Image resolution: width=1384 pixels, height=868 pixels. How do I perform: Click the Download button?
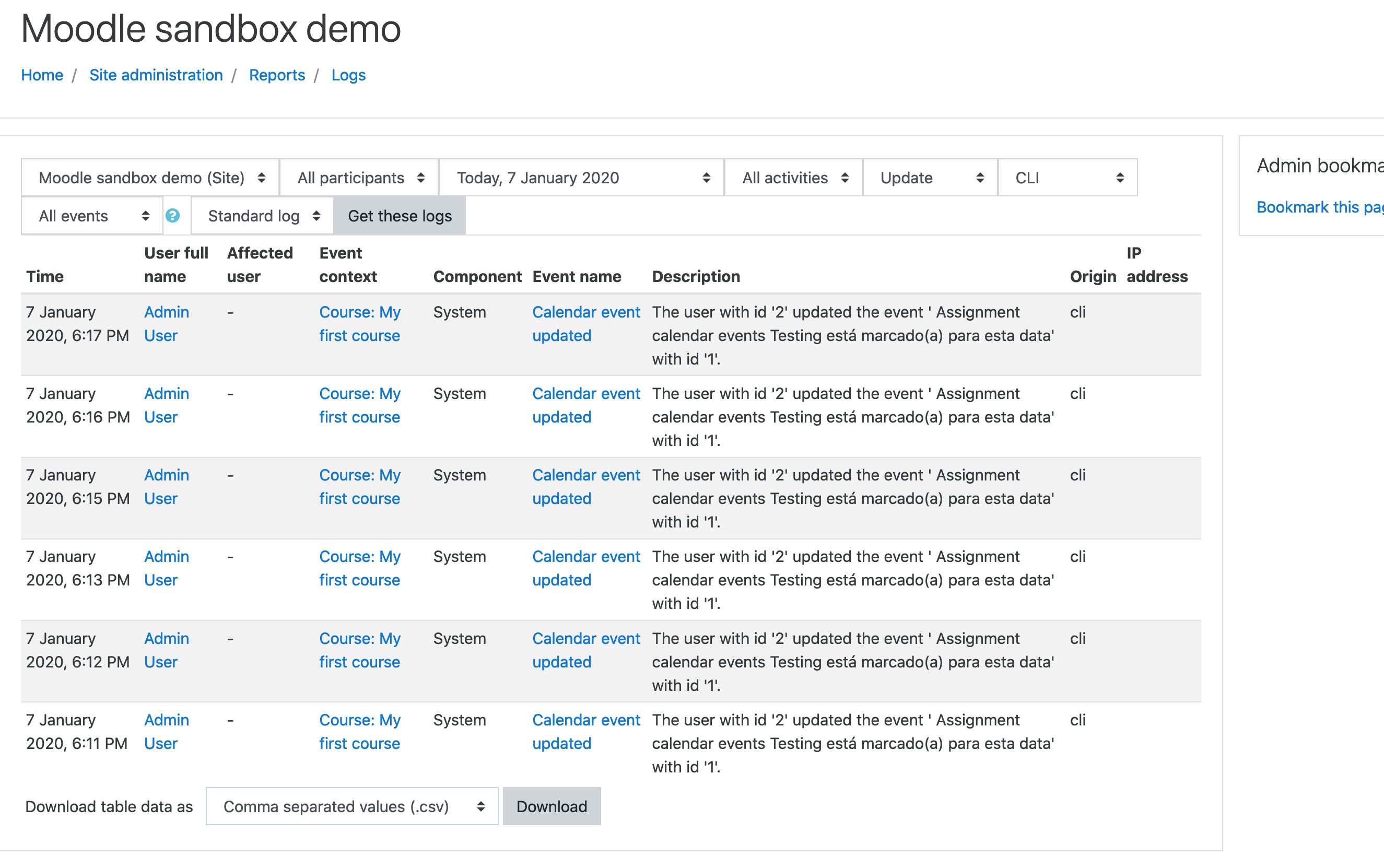pos(552,806)
